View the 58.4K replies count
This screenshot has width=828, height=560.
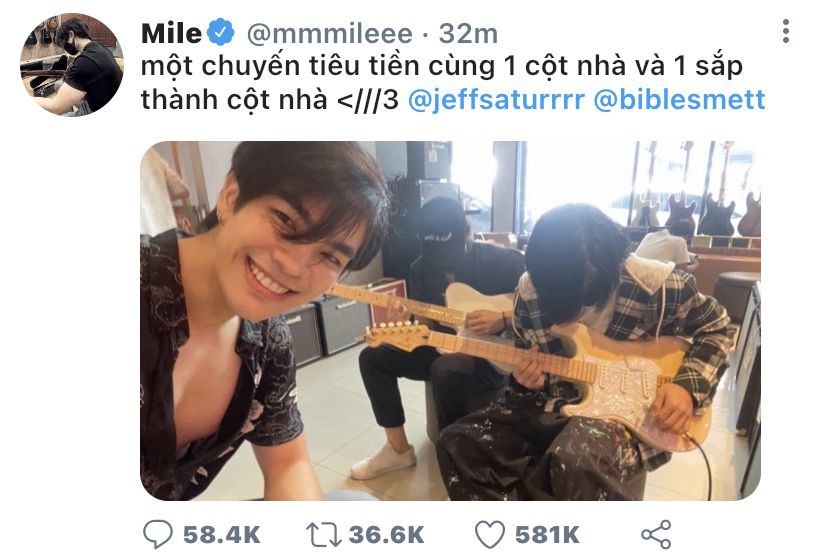pyautogui.click(x=222, y=535)
